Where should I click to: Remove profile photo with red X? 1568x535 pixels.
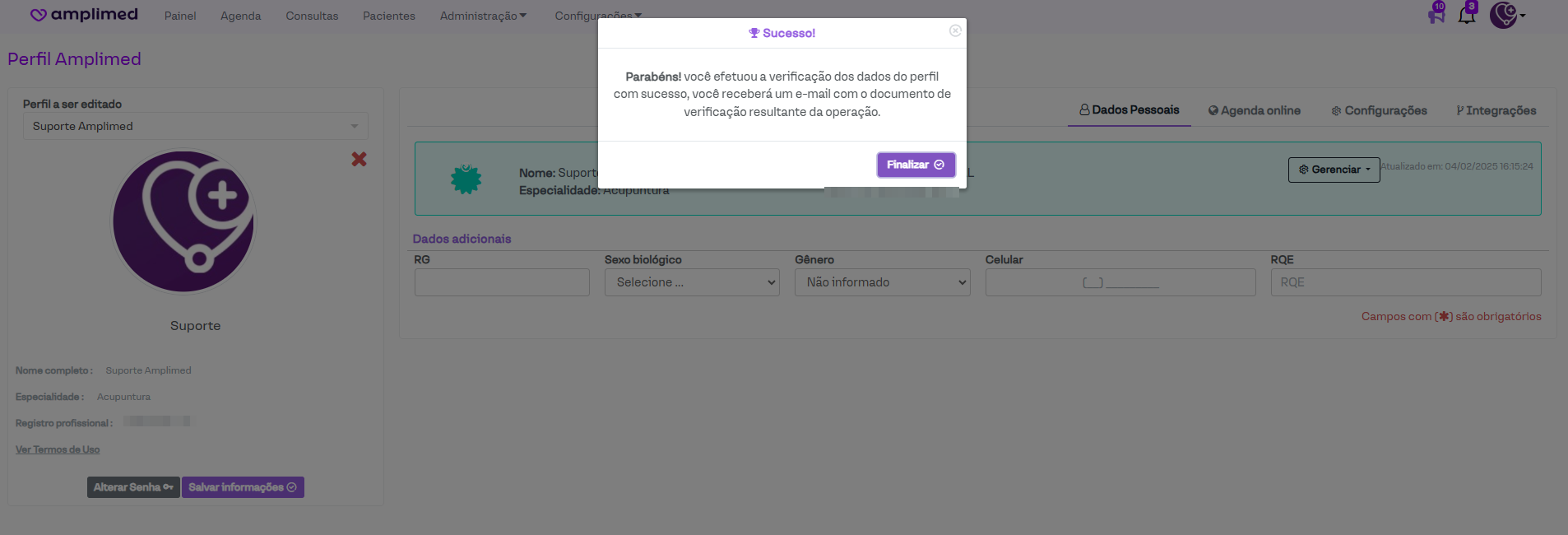tap(359, 159)
